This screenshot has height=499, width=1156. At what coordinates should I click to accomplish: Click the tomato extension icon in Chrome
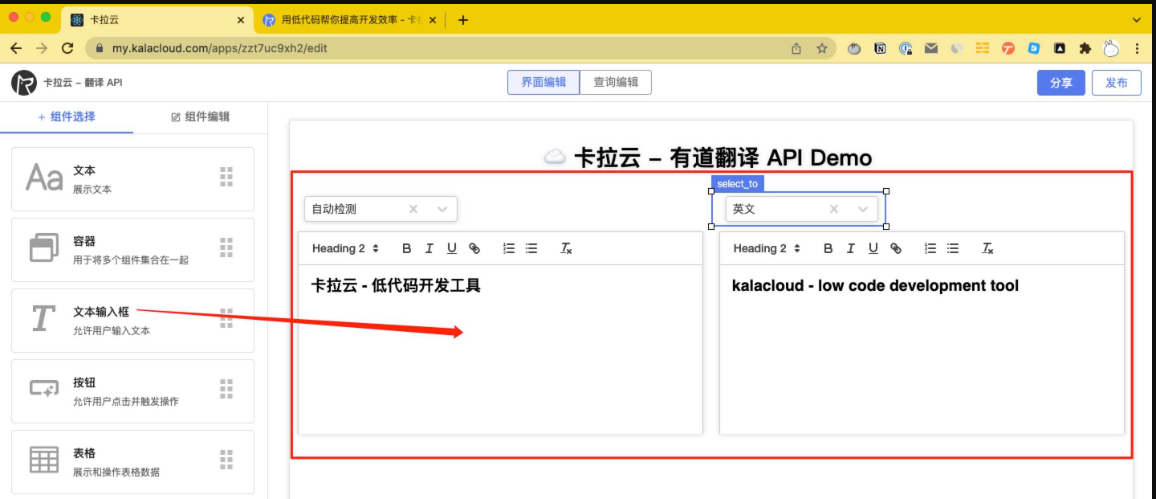(854, 48)
